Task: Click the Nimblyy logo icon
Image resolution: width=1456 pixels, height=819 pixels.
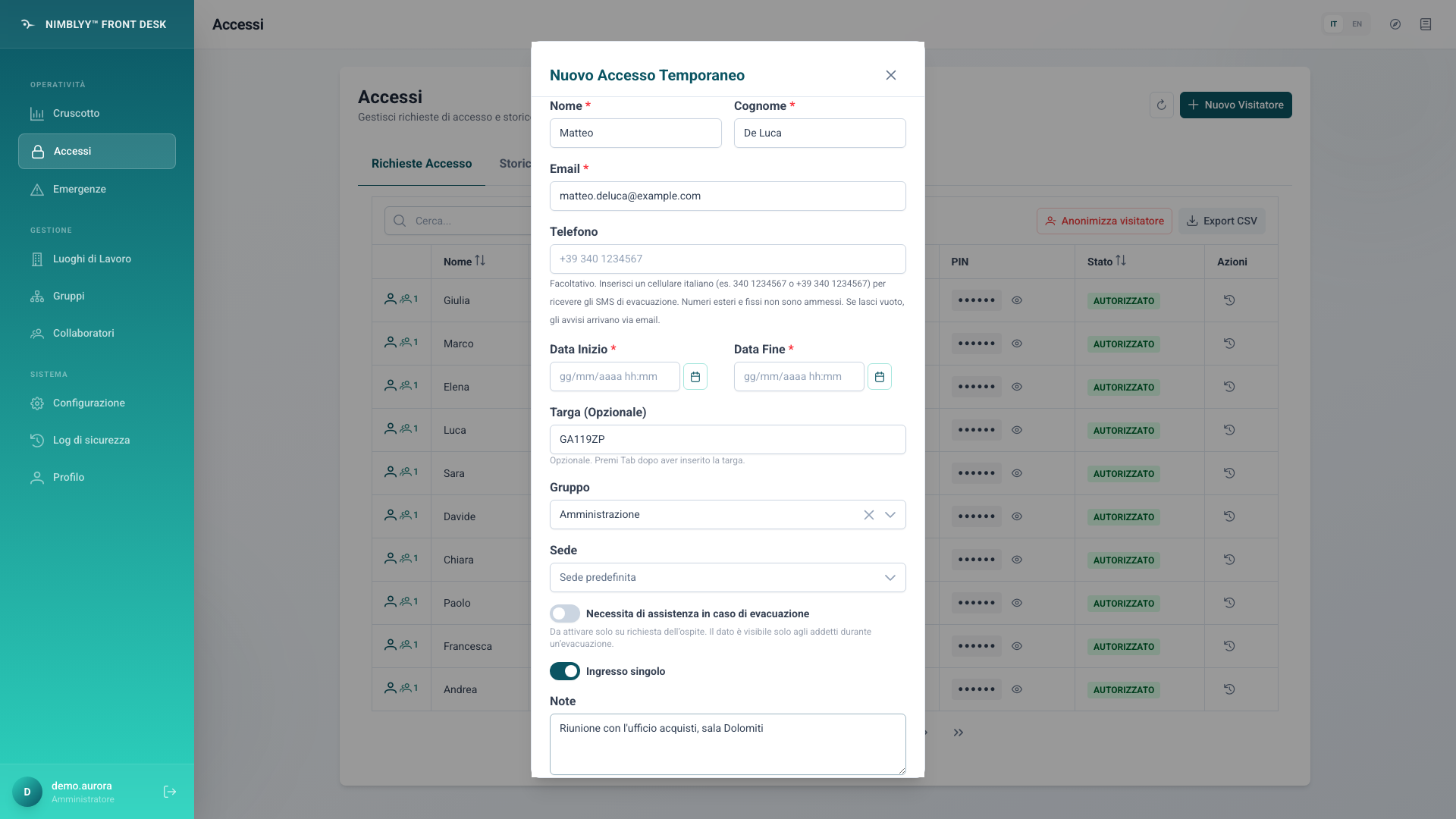Action: [28, 24]
